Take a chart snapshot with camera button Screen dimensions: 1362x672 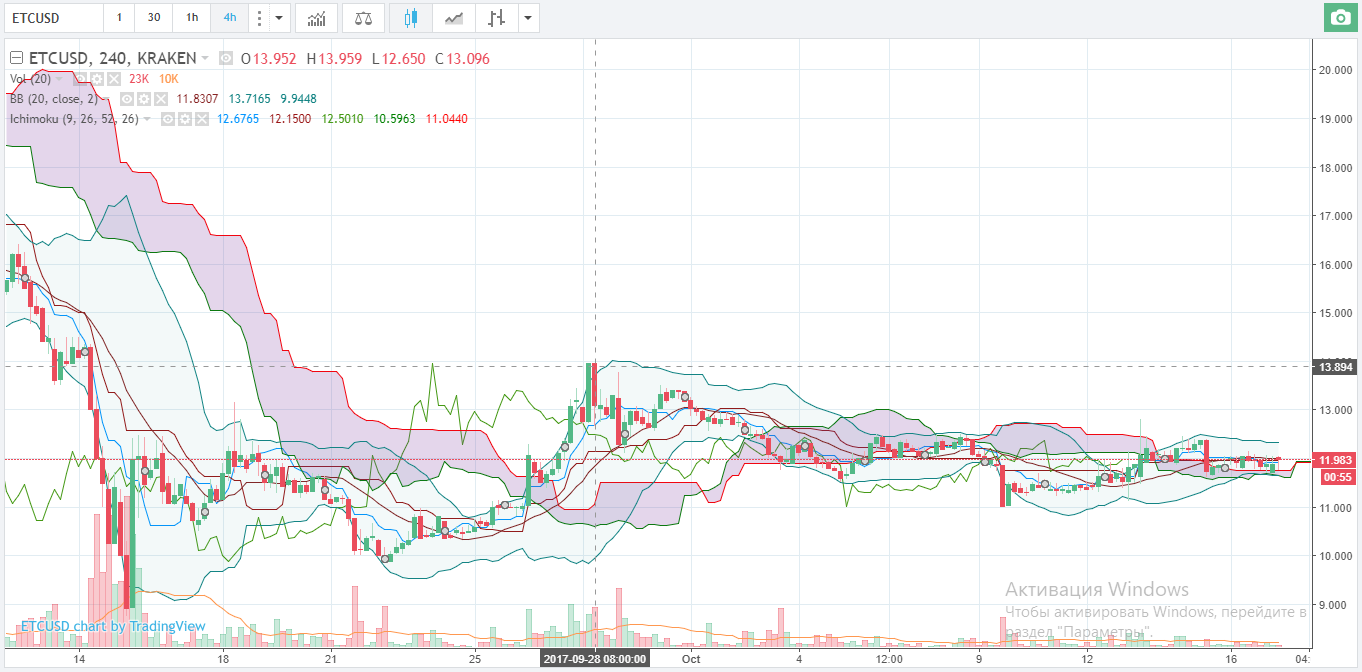pyautogui.click(x=1338, y=18)
